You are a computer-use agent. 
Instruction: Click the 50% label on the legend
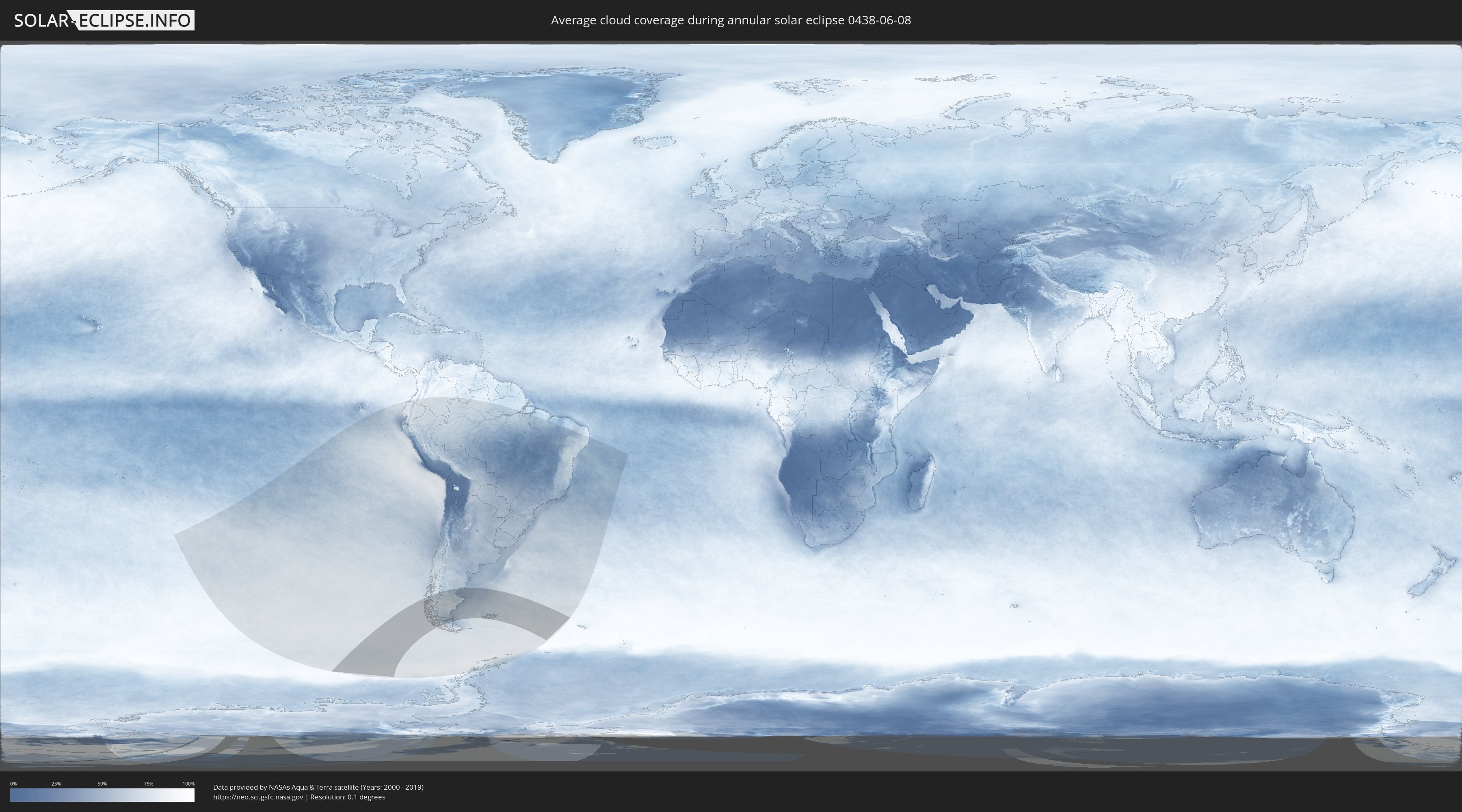tap(102, 784)
